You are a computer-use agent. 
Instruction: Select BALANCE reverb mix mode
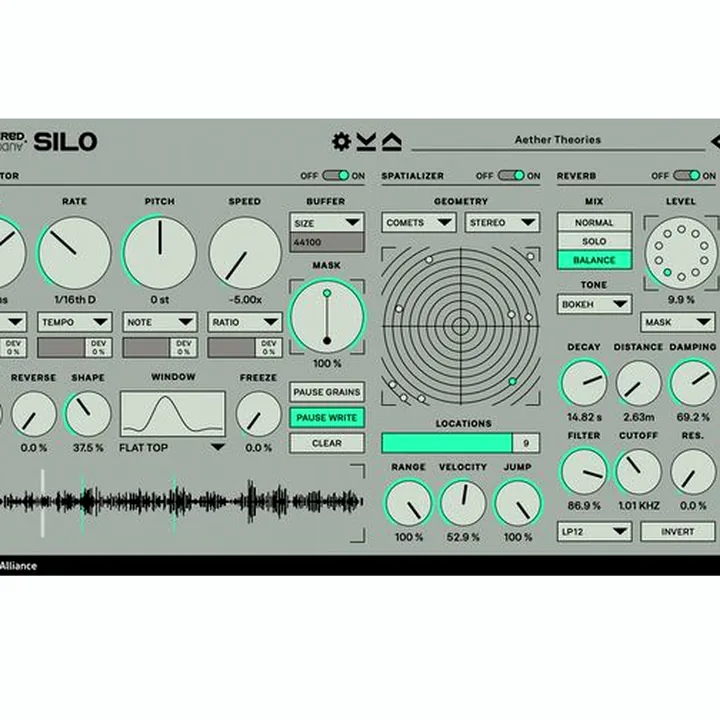pyautogui.click(x=594, y=260)
